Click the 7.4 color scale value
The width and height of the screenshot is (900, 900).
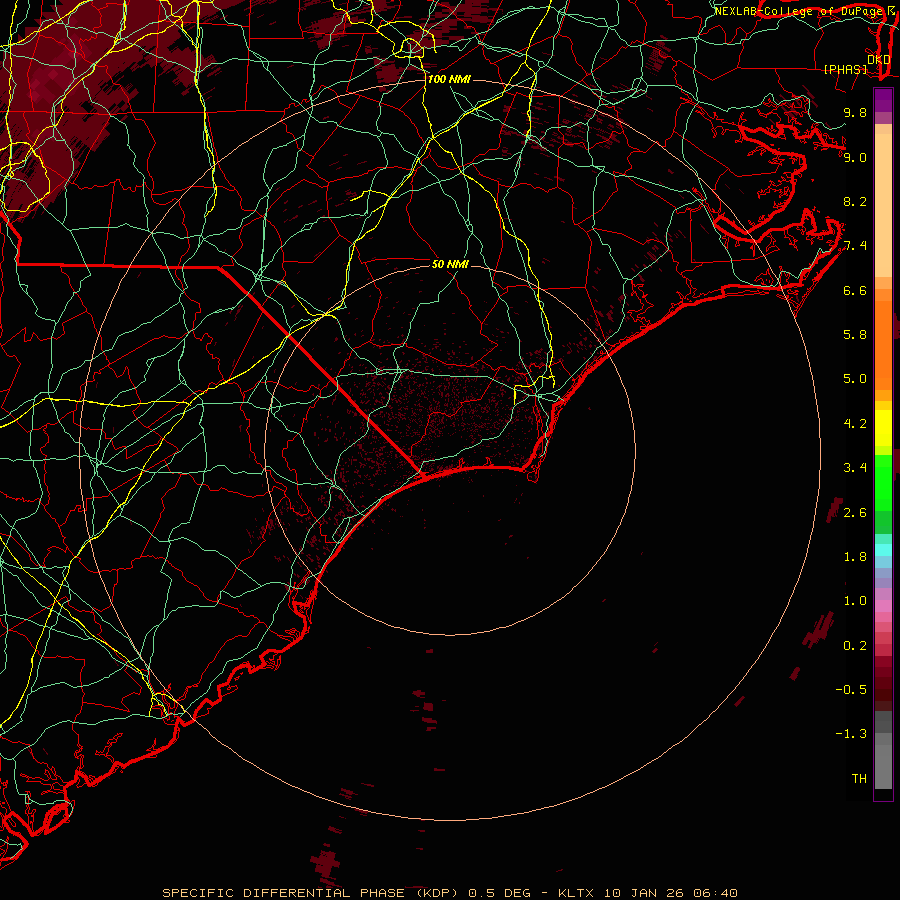pos(855,246)
